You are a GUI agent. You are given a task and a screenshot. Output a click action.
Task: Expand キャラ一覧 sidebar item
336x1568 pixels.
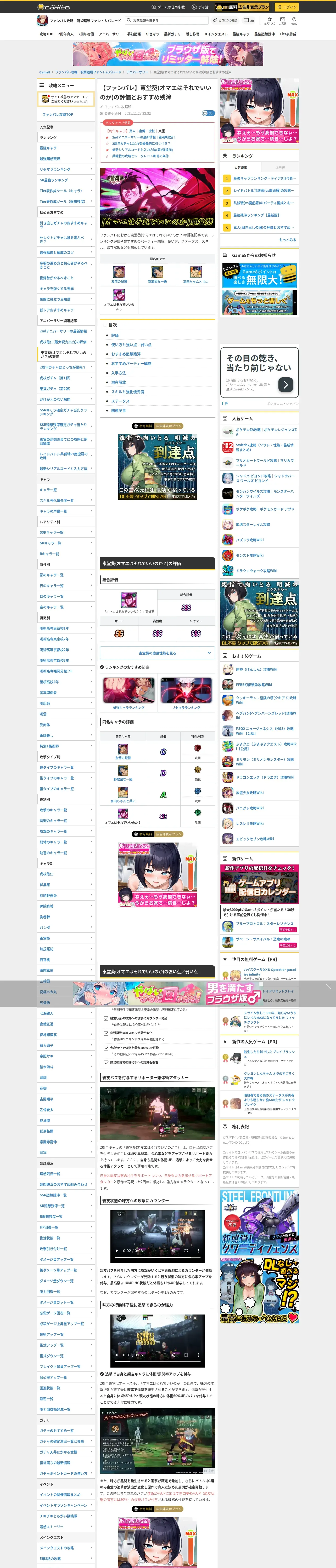tap(66, 489)
